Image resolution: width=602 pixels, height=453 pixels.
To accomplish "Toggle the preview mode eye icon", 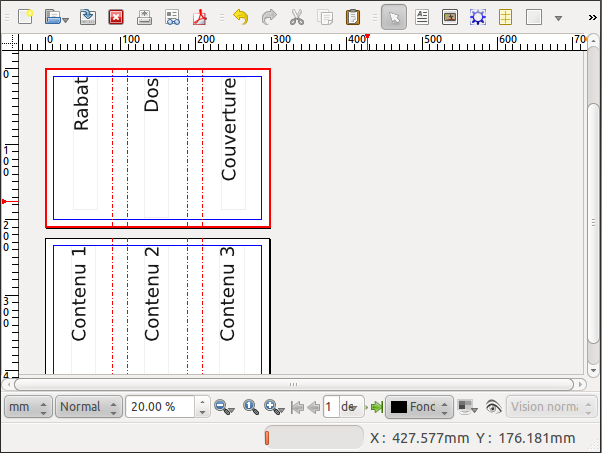I will pyautogui.click(x=493, y=407).
